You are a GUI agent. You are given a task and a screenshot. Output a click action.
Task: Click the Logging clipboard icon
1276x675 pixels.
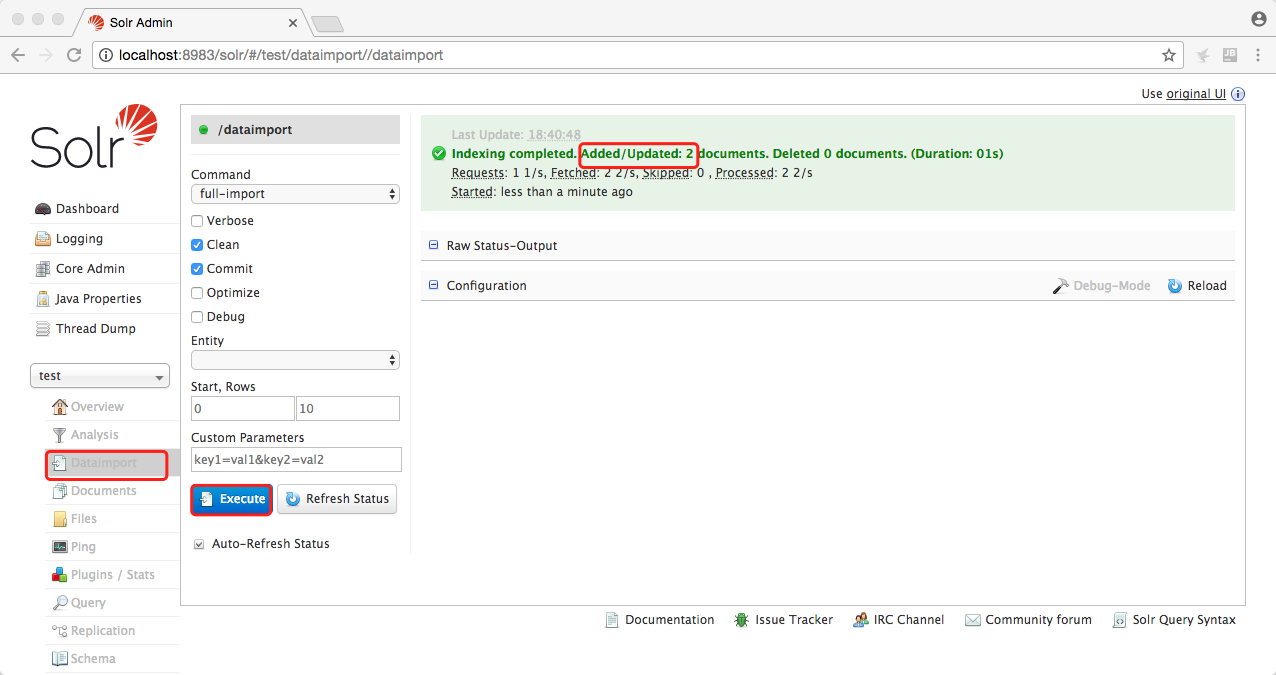[43, 239]
